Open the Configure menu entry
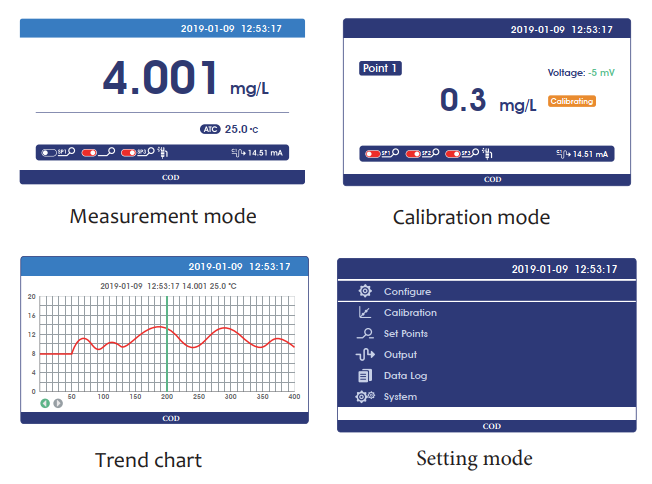Screen dimensions: 652x484 point(407,291)
